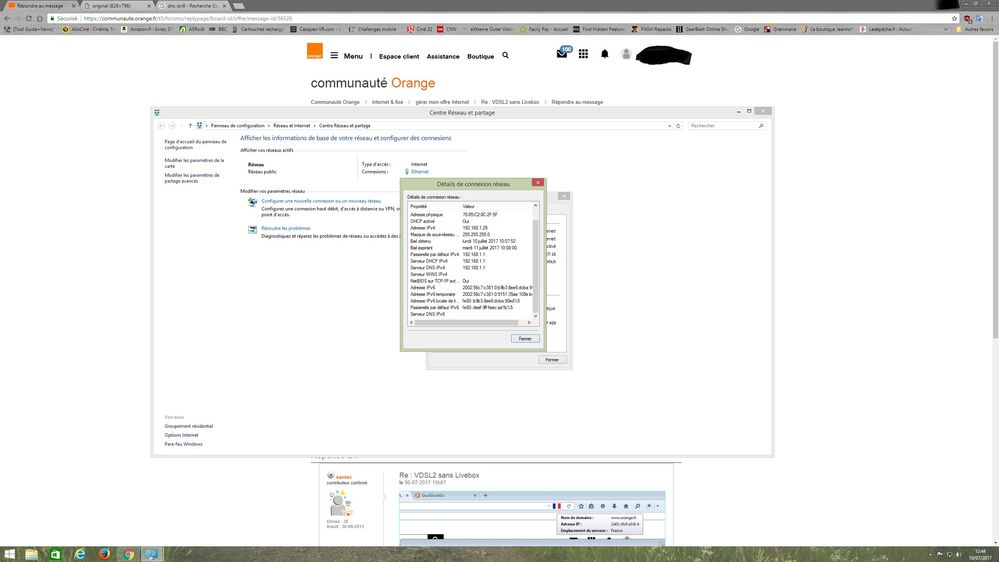Click the user avatar icon in header
Screen dimensions: 999x562
coord(626,54)
